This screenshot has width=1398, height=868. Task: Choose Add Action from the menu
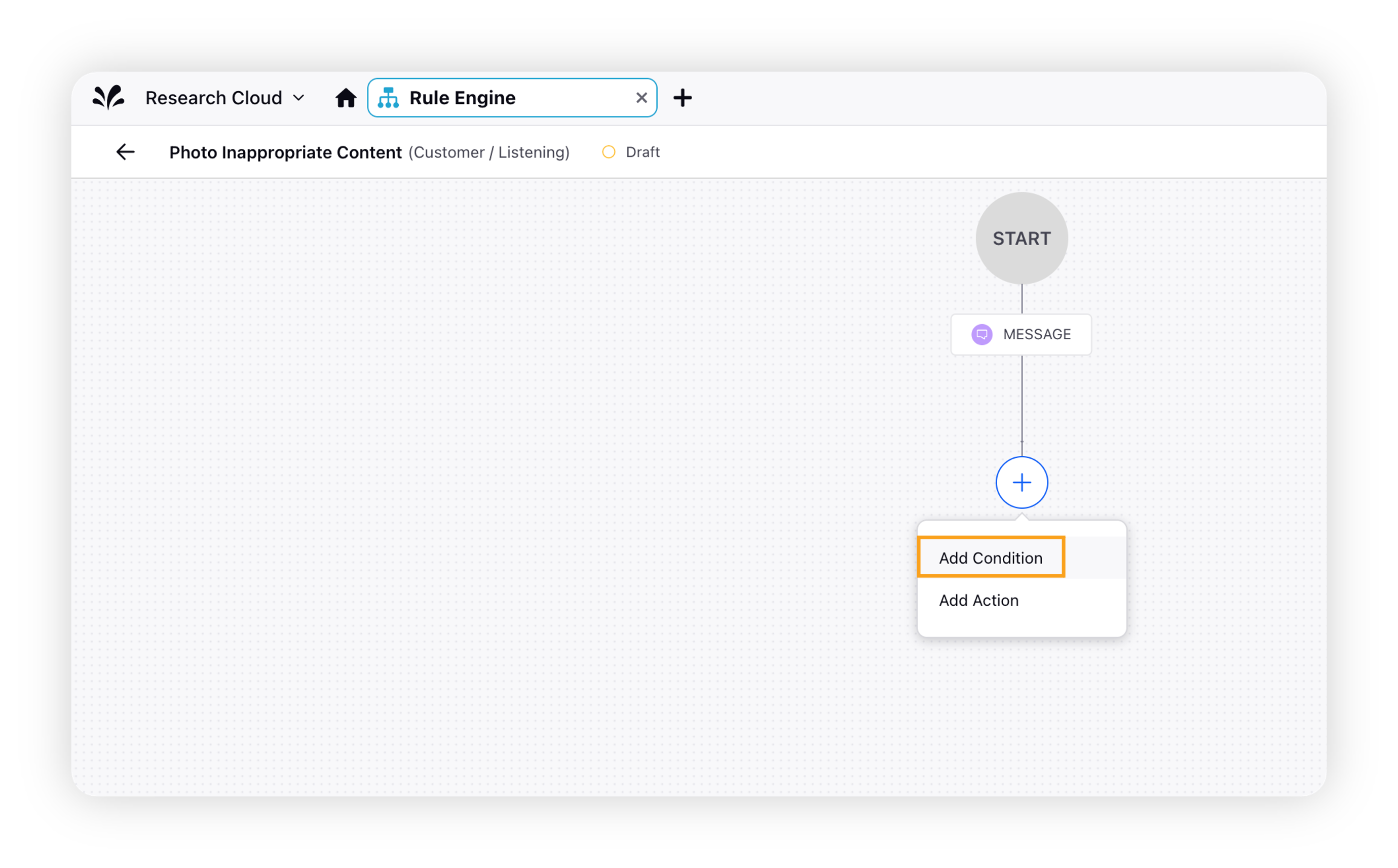coord(1021,601)
